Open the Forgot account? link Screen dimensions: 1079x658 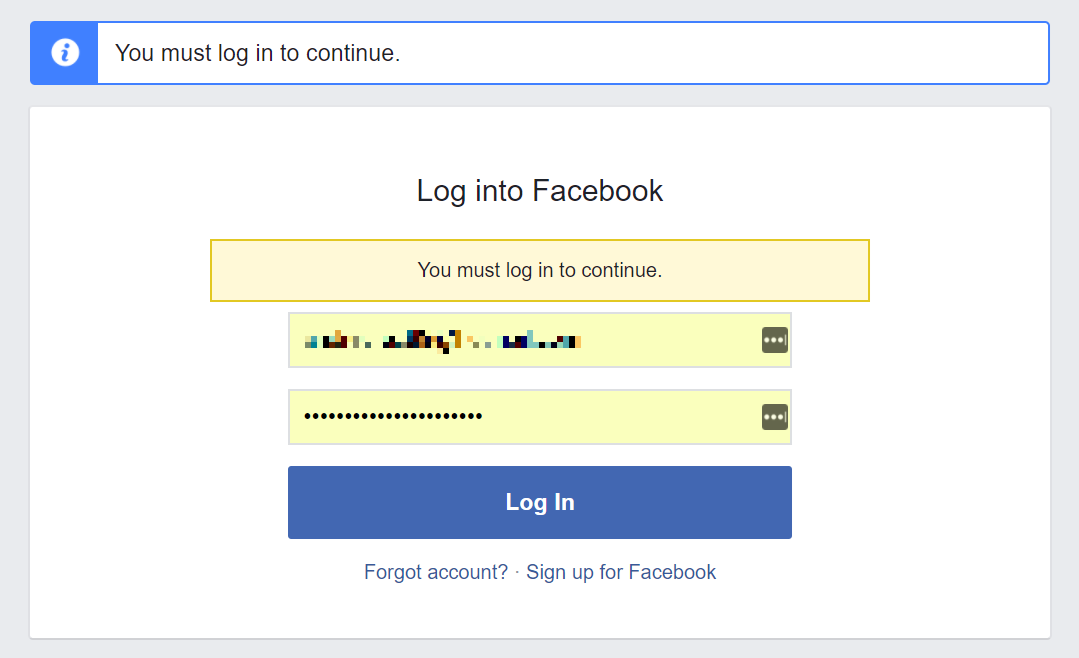[x=435, y=572]
